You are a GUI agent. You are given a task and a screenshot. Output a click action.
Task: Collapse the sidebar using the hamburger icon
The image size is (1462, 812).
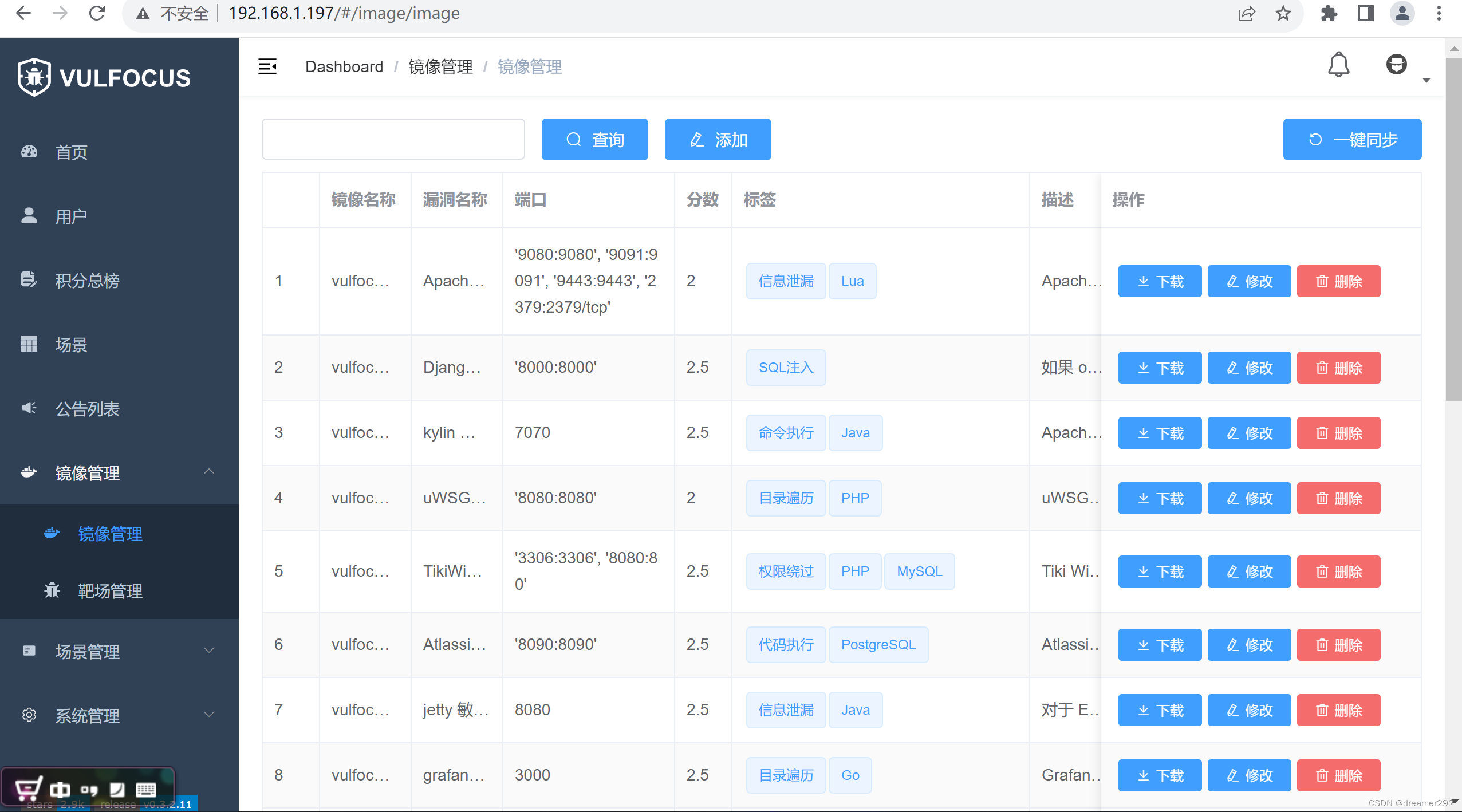268,66
